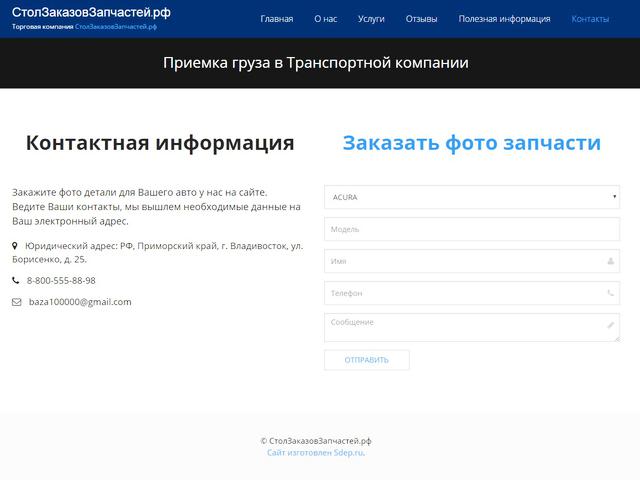Image resolution: width=640 pixels, height=480 pixels.
Task: Open the Сайт изготовлен Sdep.ru link
Action: pos(316,453)
